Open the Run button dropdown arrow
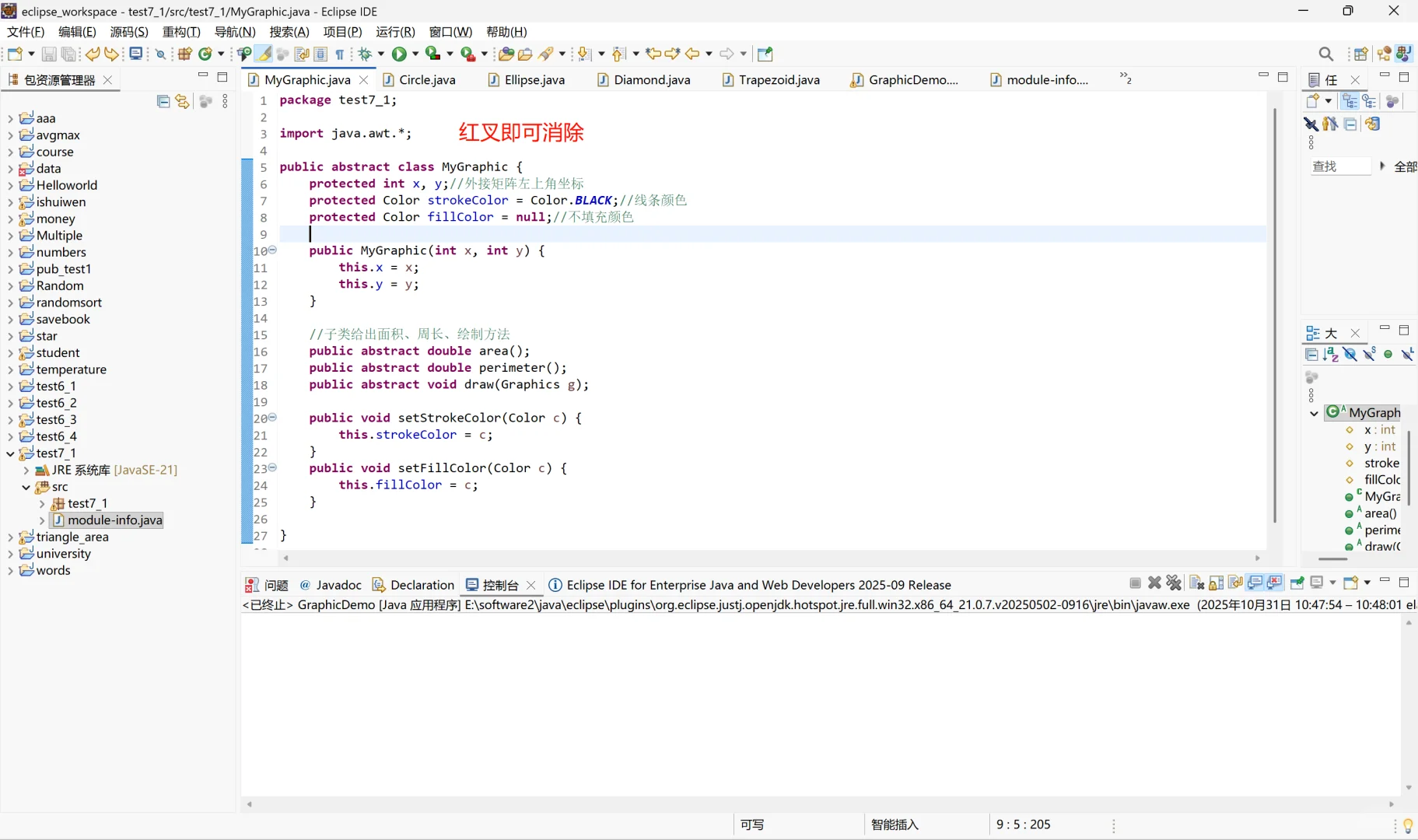The width and height of the screenshot is (1418, 840). pyautogui.click(x=414, y=54)
